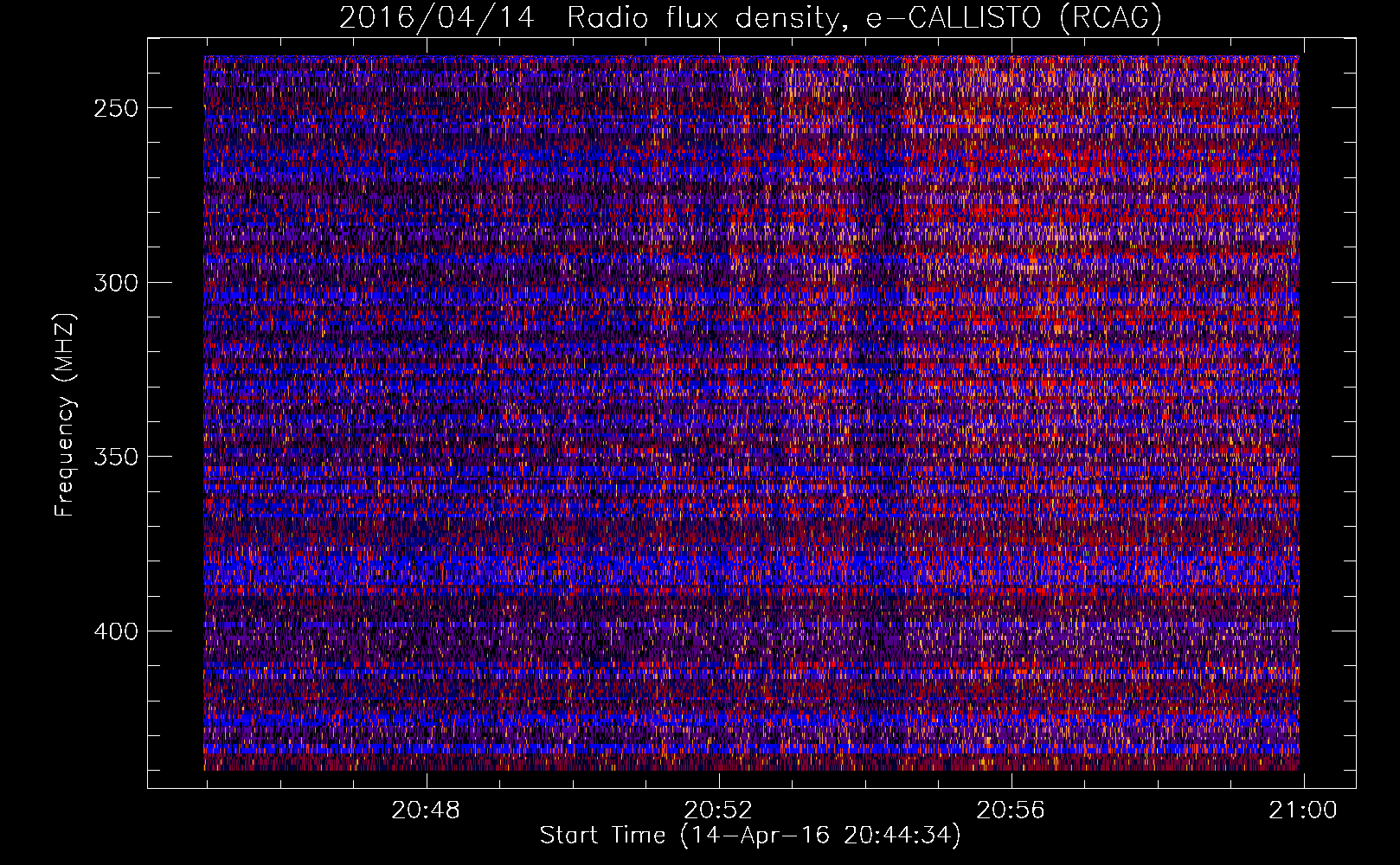This screenshot has height=865, width=1400.
Task: Click the '20:52' time axis label
Action: 718,811
